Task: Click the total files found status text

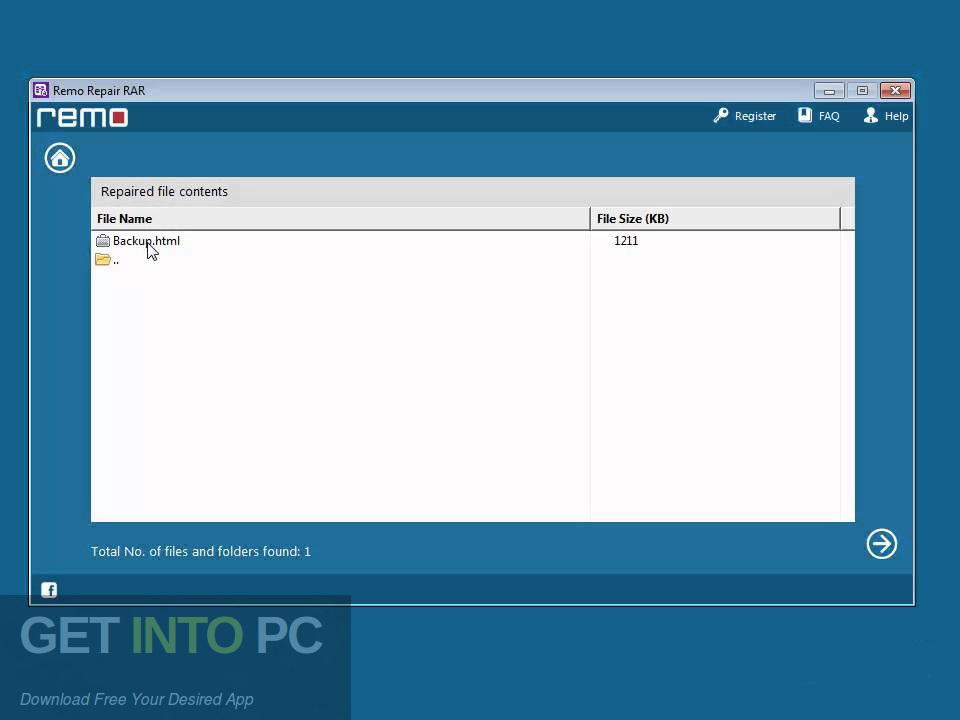Action: click(201, 552)
